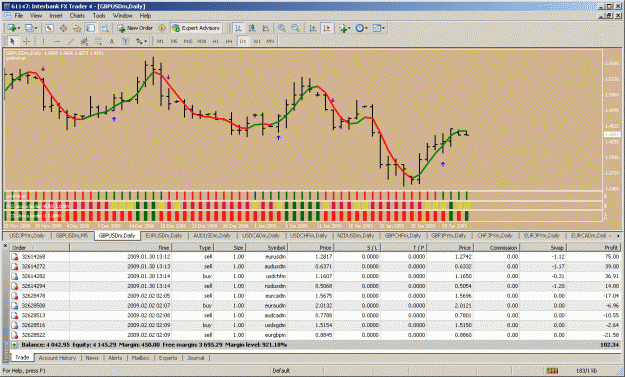The width and height of the screenshot is (625, 377).
Task: Select the usdsgdm order row
Action: point(315,326)
